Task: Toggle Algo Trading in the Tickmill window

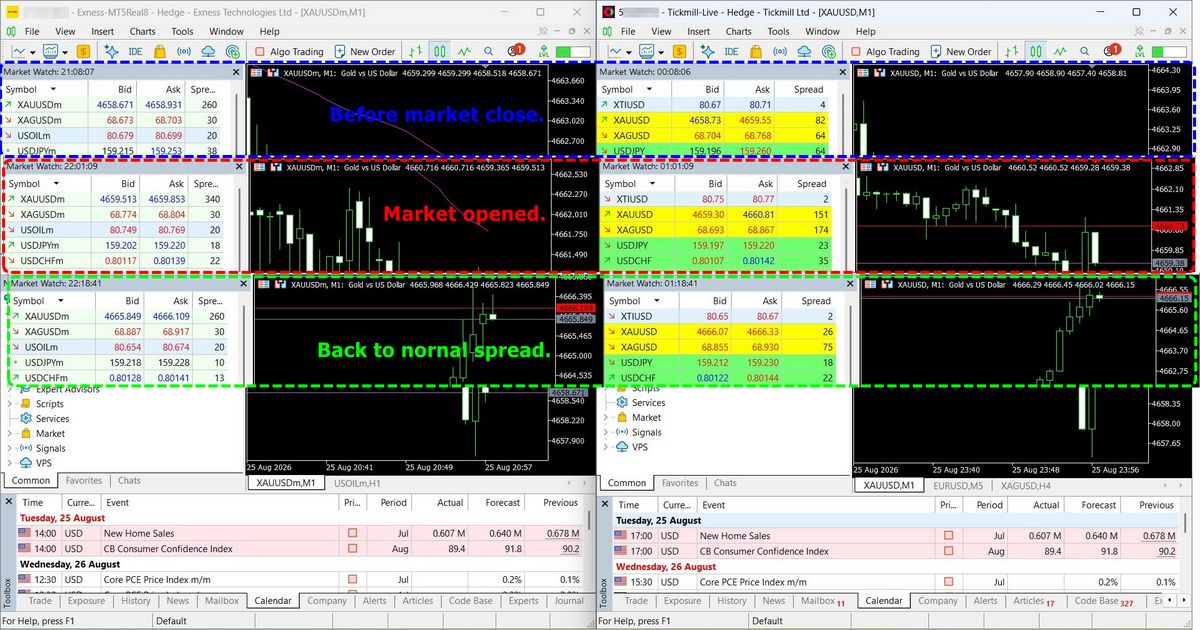Action: (x=884, y=51)
